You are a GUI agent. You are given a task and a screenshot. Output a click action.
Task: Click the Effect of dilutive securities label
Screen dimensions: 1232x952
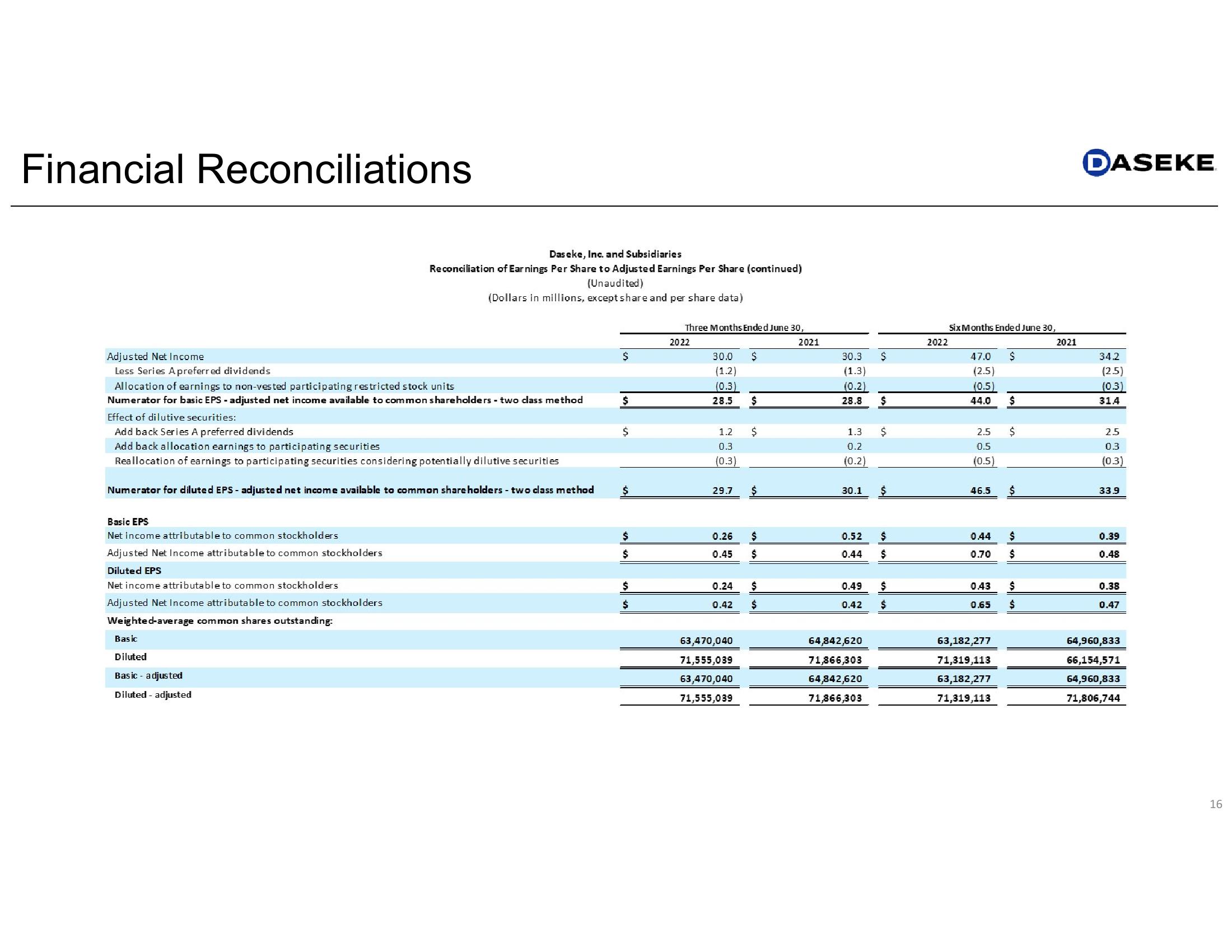[171, 417]
